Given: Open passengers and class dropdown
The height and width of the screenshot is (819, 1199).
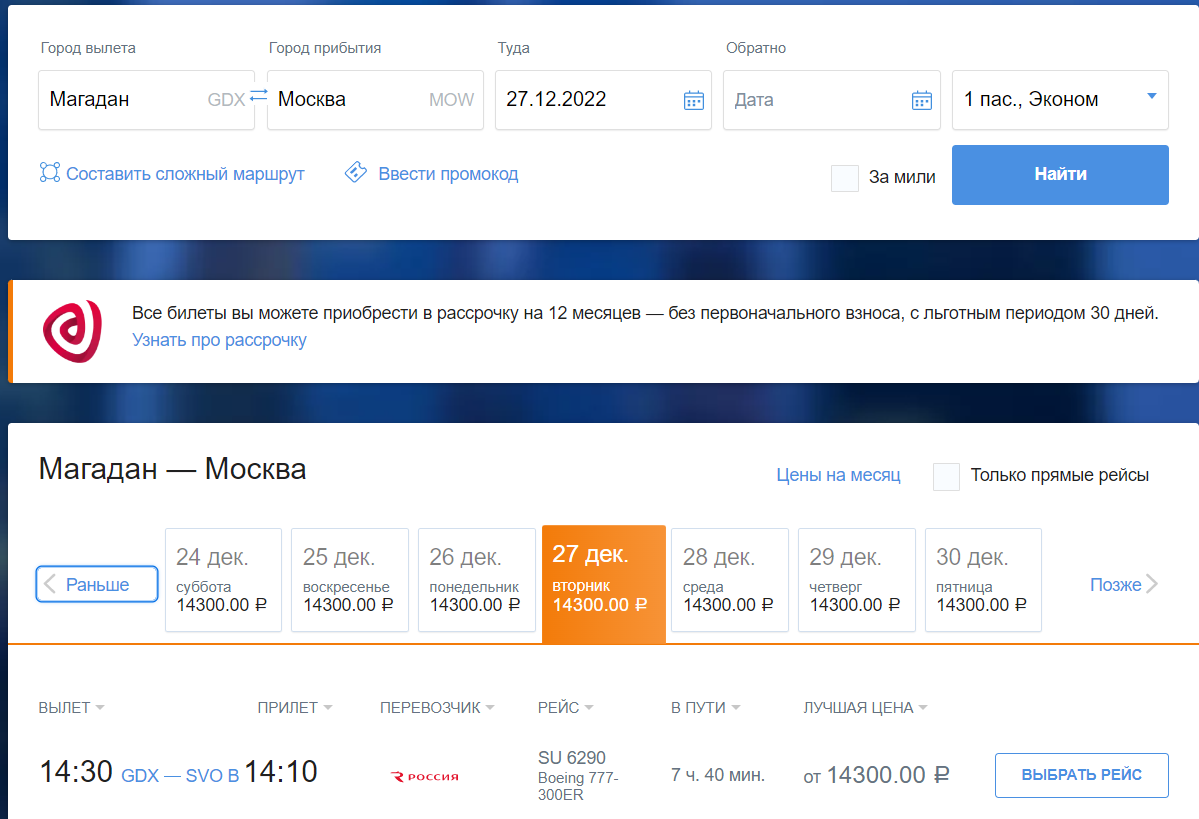Looking at the screenshot, I should point(1060,100).
